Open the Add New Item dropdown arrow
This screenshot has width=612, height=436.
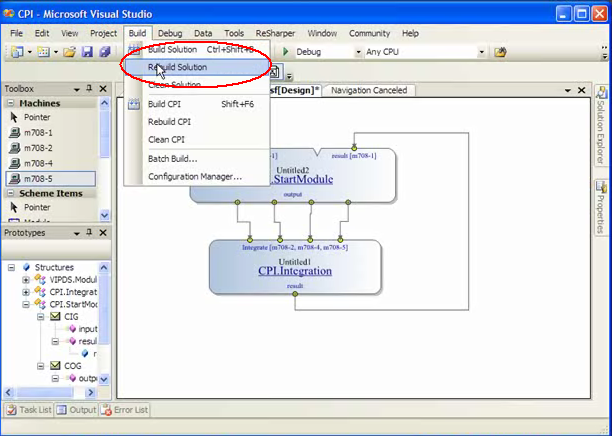click(x=56, y=52)
